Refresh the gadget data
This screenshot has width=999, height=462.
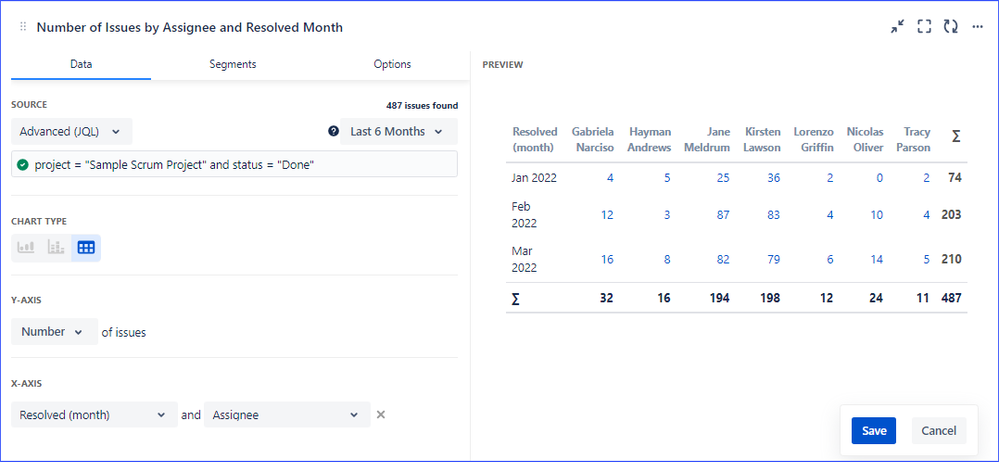pyautogui.click(x=951, y=27)
